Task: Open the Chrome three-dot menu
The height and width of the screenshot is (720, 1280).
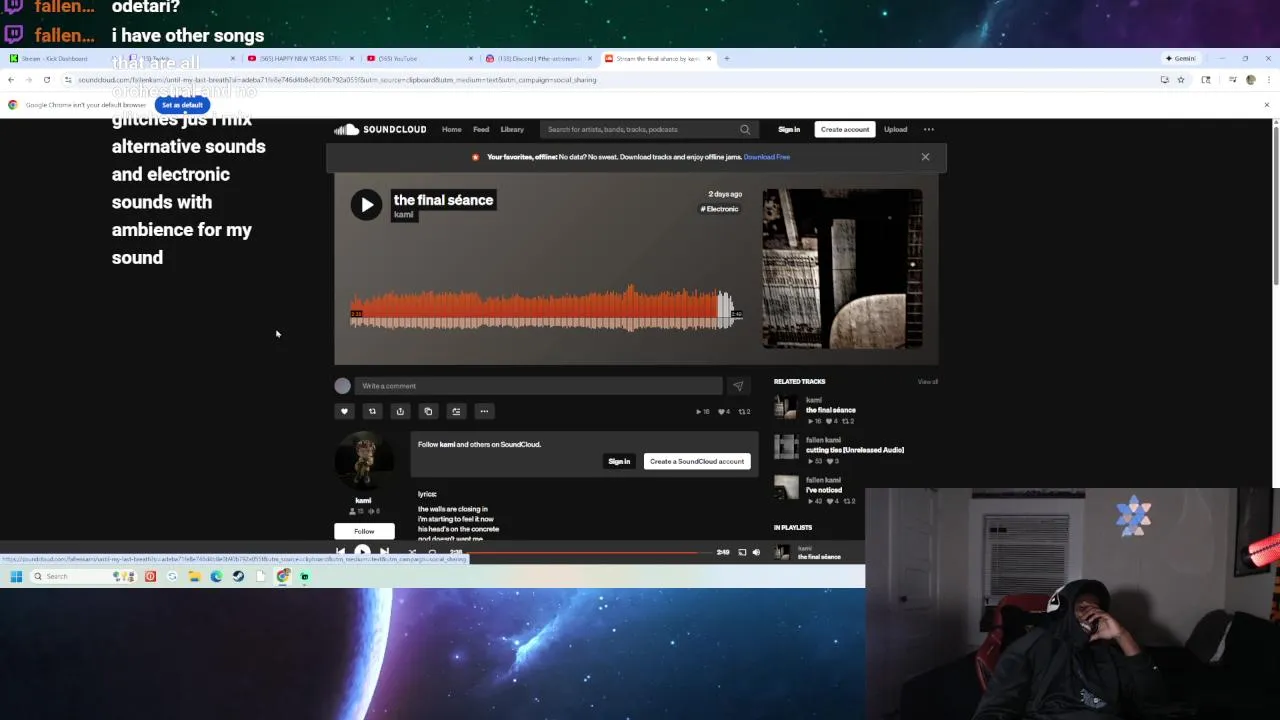Action: coord(1267,80)
